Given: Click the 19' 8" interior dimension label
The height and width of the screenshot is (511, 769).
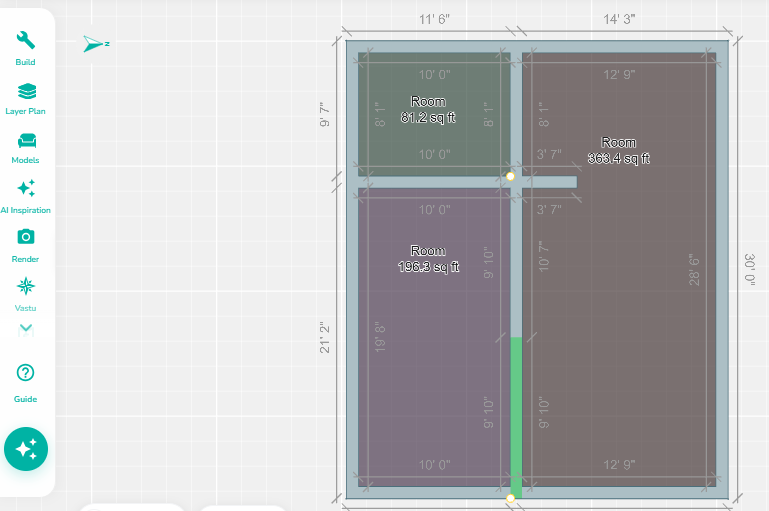Looking at the screenshot, I should (x=380, y=337).
